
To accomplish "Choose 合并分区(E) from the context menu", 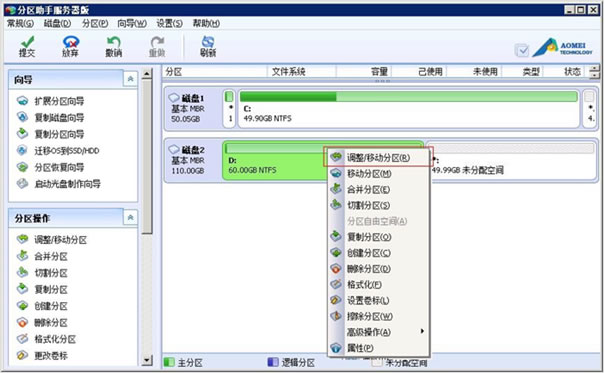I will tap(378, 189).
